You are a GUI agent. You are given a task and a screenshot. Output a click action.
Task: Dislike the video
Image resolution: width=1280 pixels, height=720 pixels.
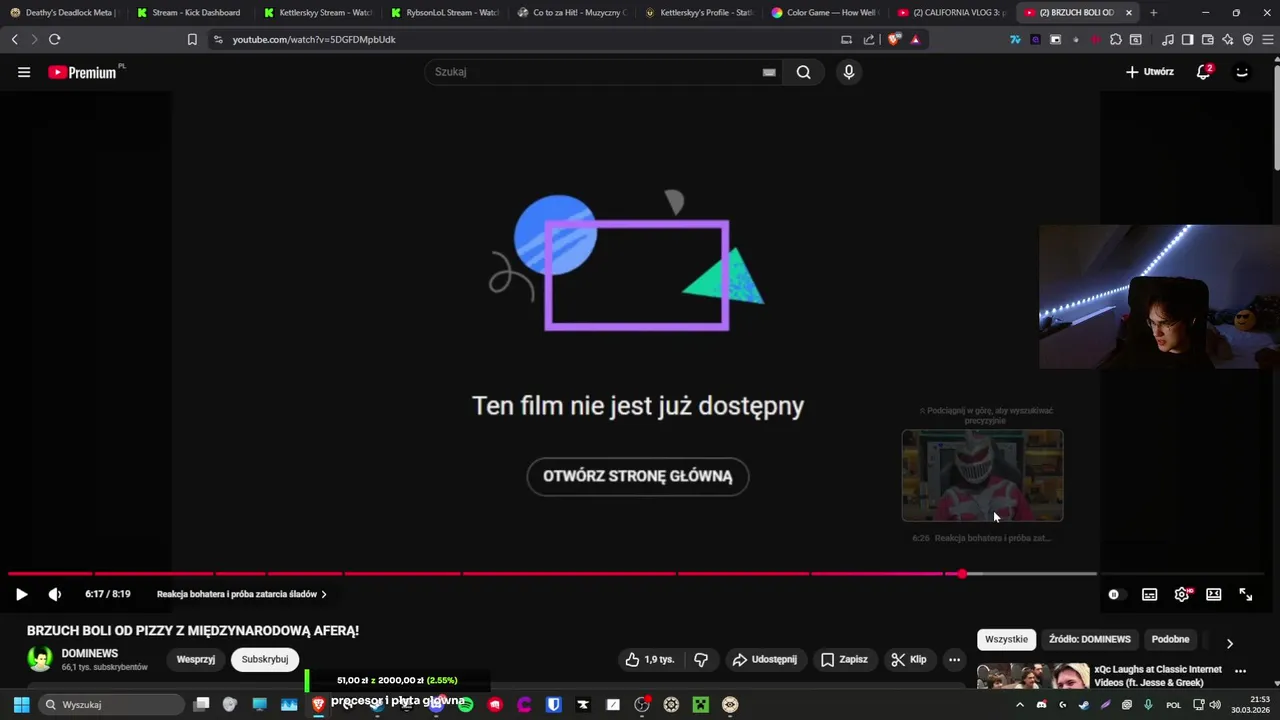pos(701,660)
